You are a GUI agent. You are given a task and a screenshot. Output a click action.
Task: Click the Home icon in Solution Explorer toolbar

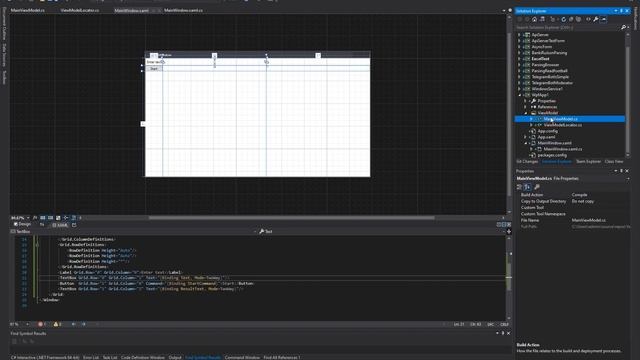tap(534, 19)
